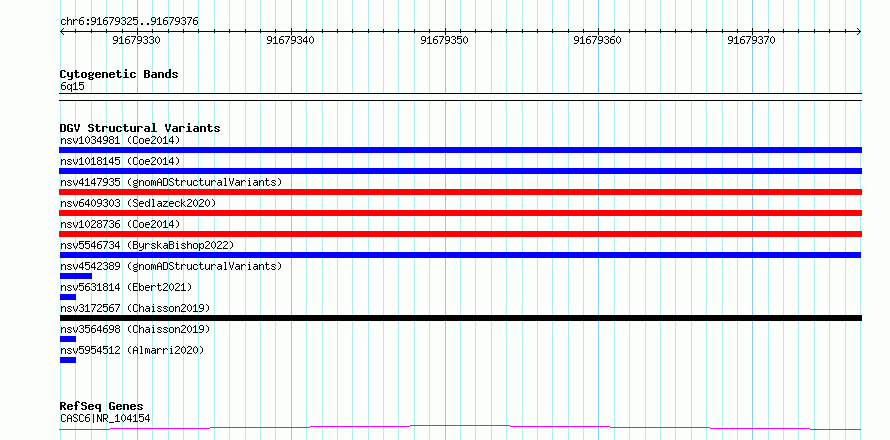Viewport: 890px width, 440px height.
Task: Click the nsv1034981 (Coe2014) variant label
Action: [120, 140]
